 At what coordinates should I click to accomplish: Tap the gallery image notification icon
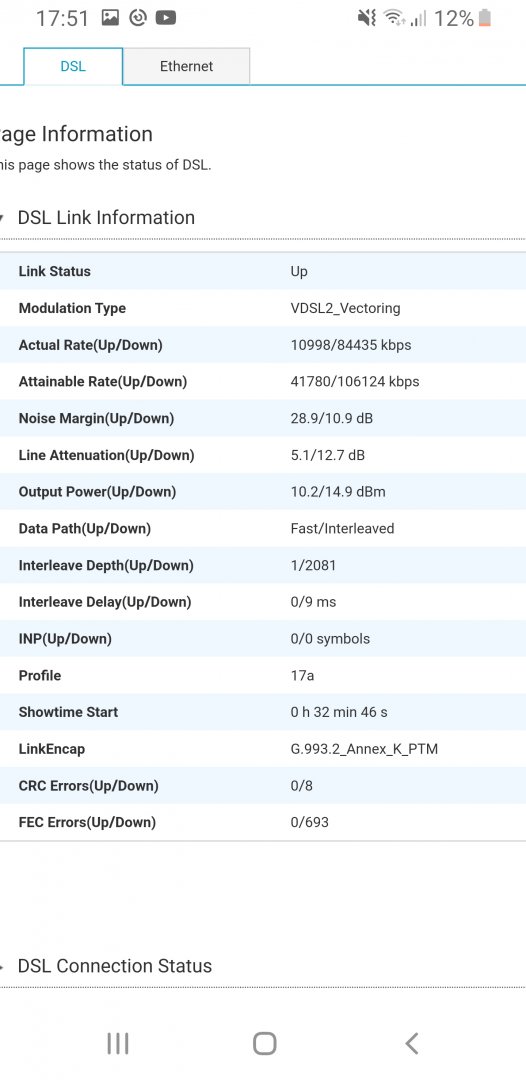110,18
